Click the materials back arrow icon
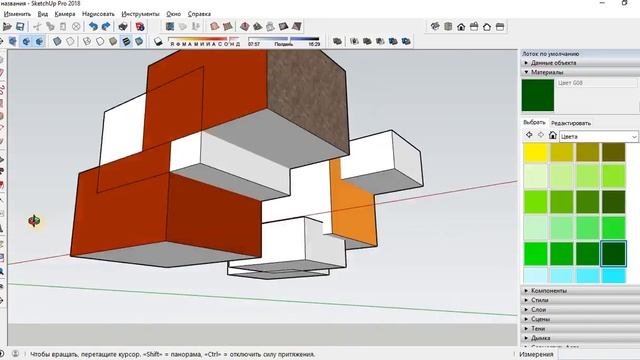Image resolution: width=640 pixels, height=360 pixels. pos(529,135)
